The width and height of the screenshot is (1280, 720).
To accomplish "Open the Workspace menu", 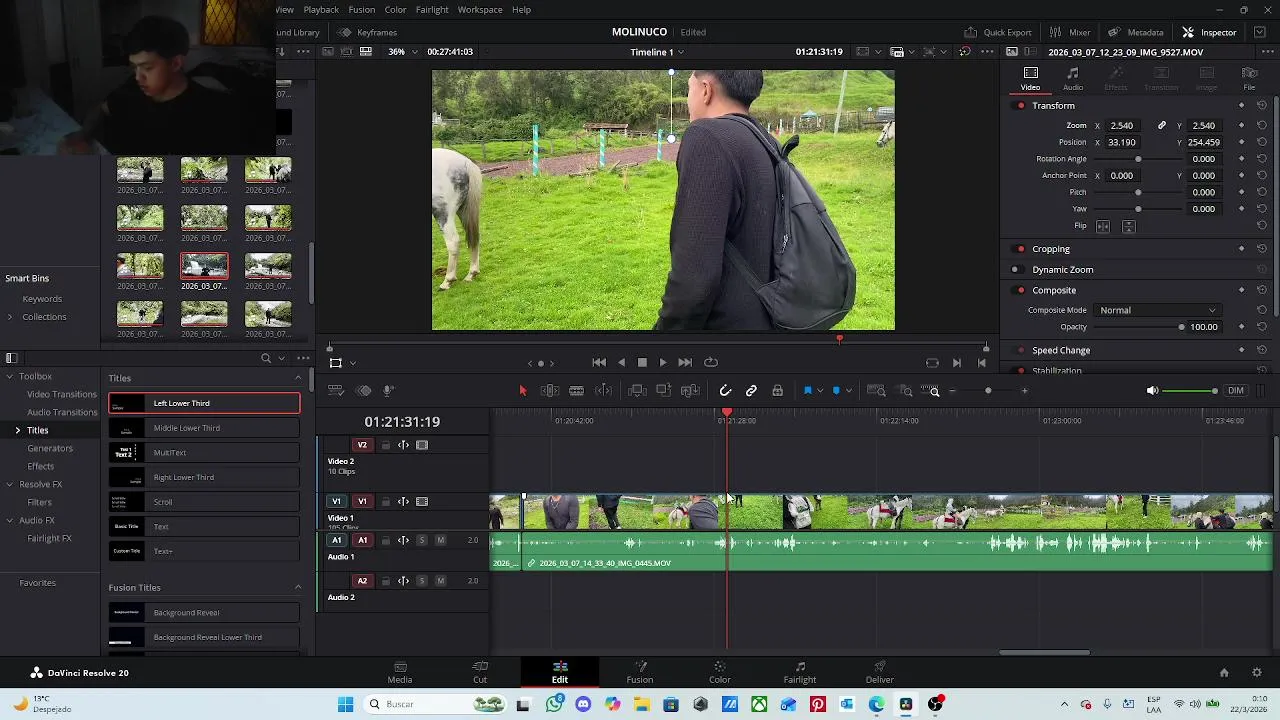I will [480, 10].
